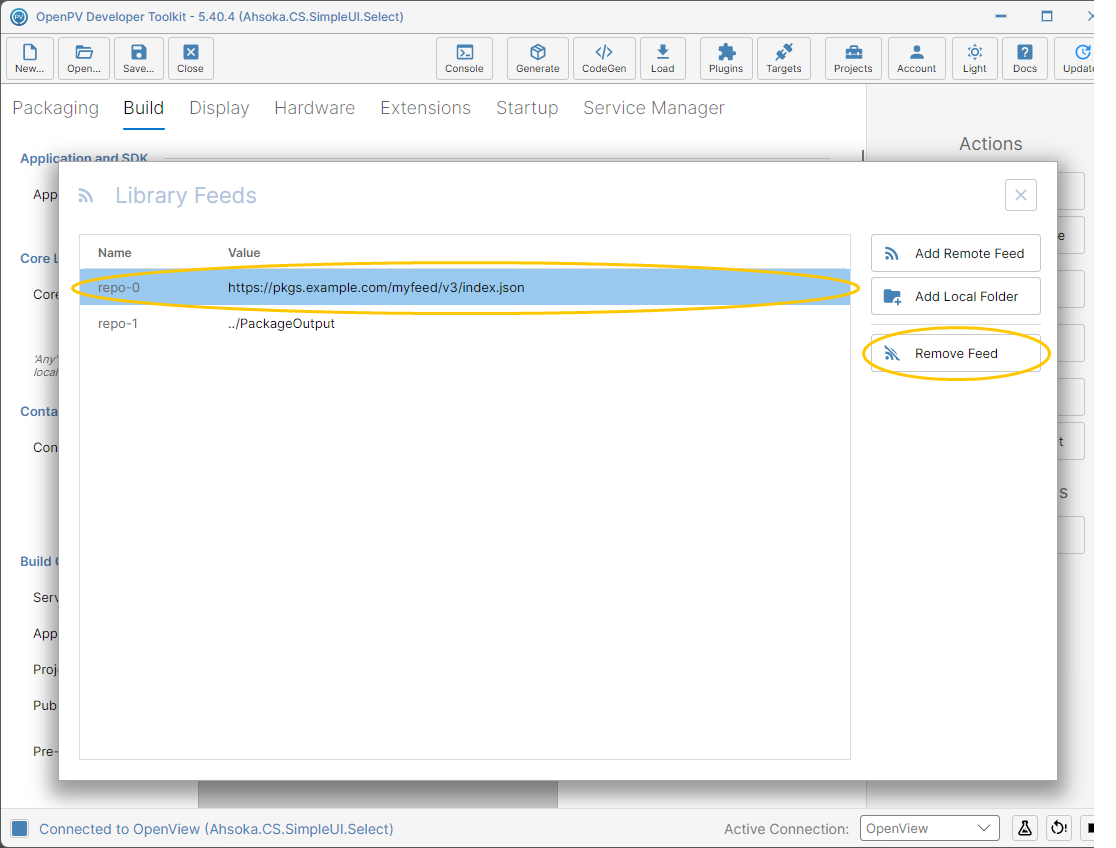
Task: Switch to the Startup tab
Action: point(527,108)
